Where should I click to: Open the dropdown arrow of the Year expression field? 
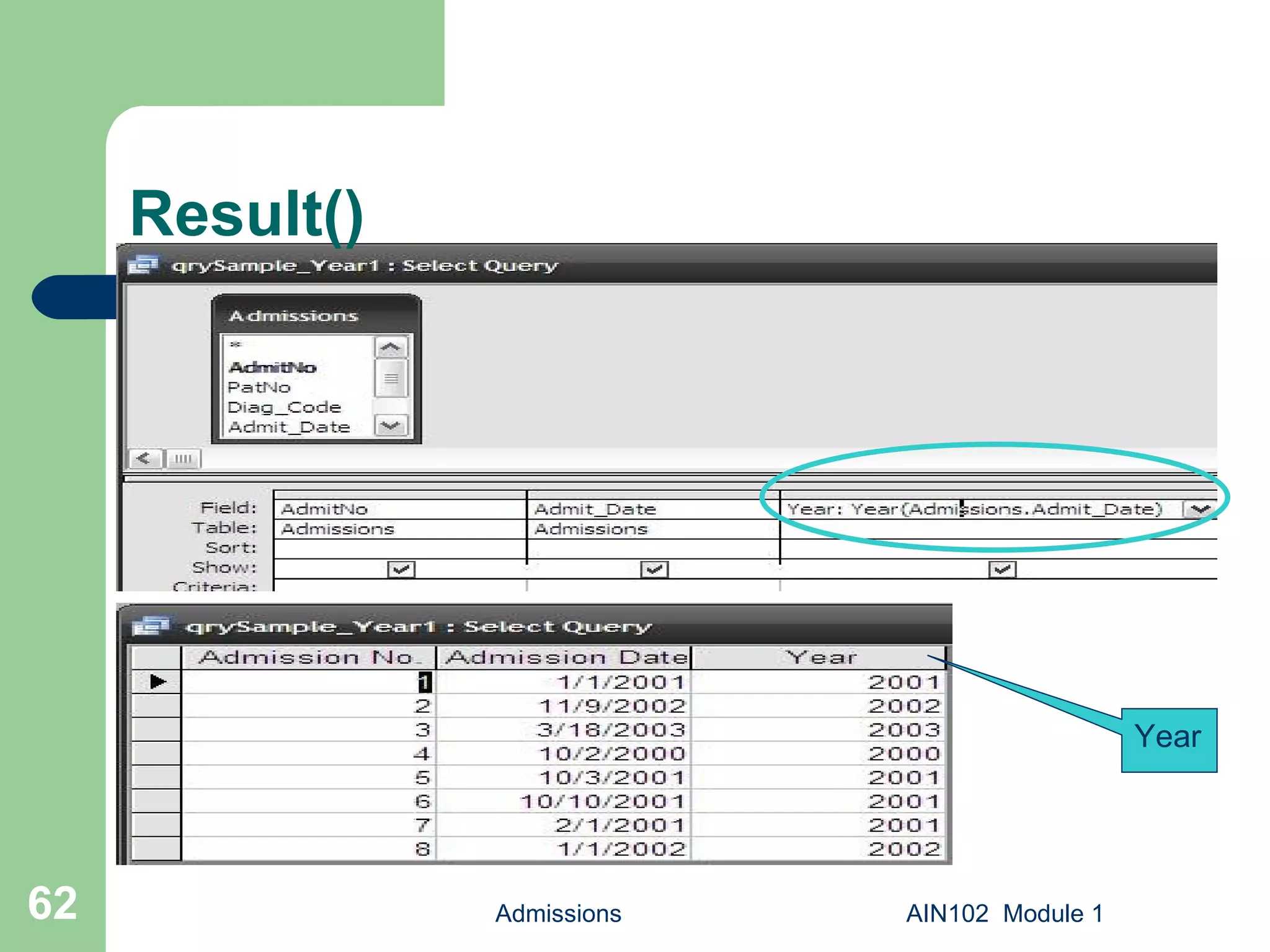coord(1200,509)
